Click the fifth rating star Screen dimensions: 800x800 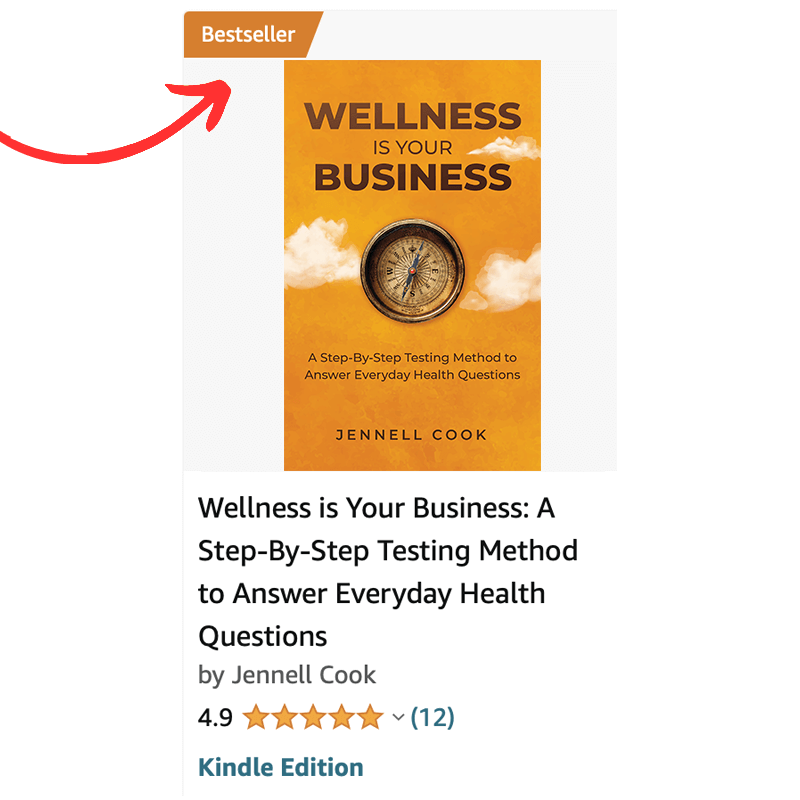click(x=370, y=717)
